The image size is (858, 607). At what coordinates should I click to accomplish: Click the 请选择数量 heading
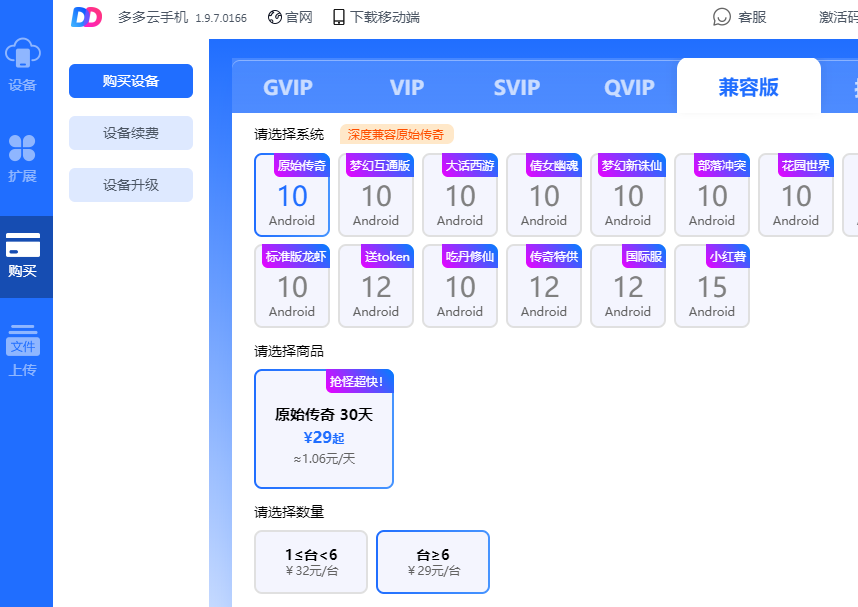click(x=289, y=512)
